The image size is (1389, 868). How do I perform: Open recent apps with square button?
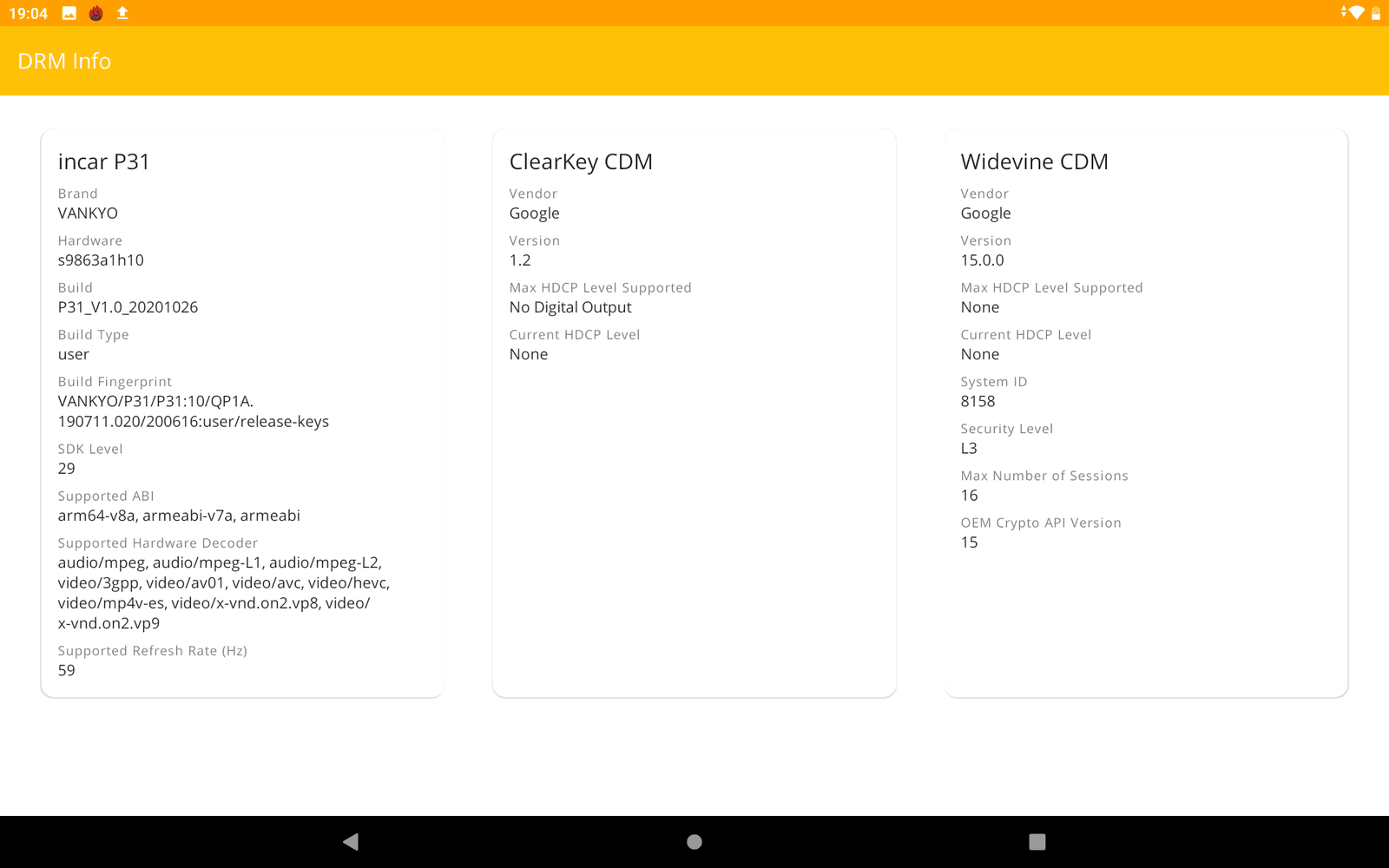[1037, 841]
